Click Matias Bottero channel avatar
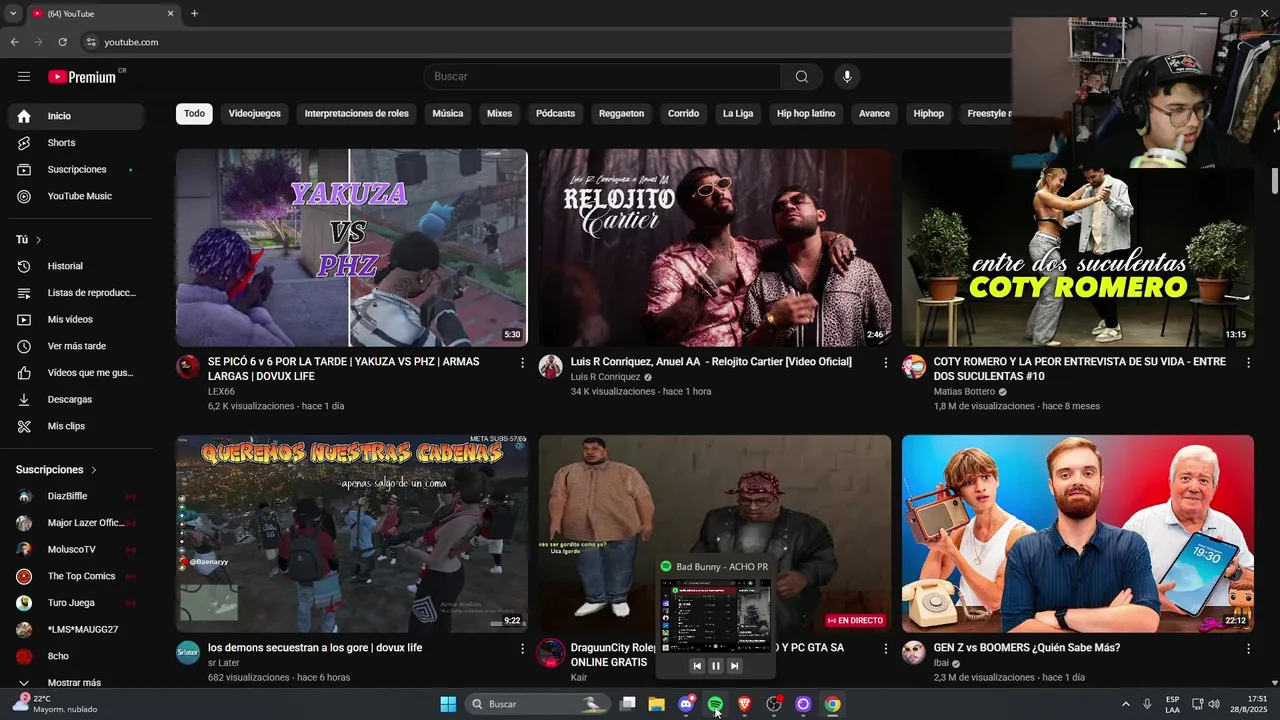This screenshot has width=1280, height=720. (x=914, y=366)
